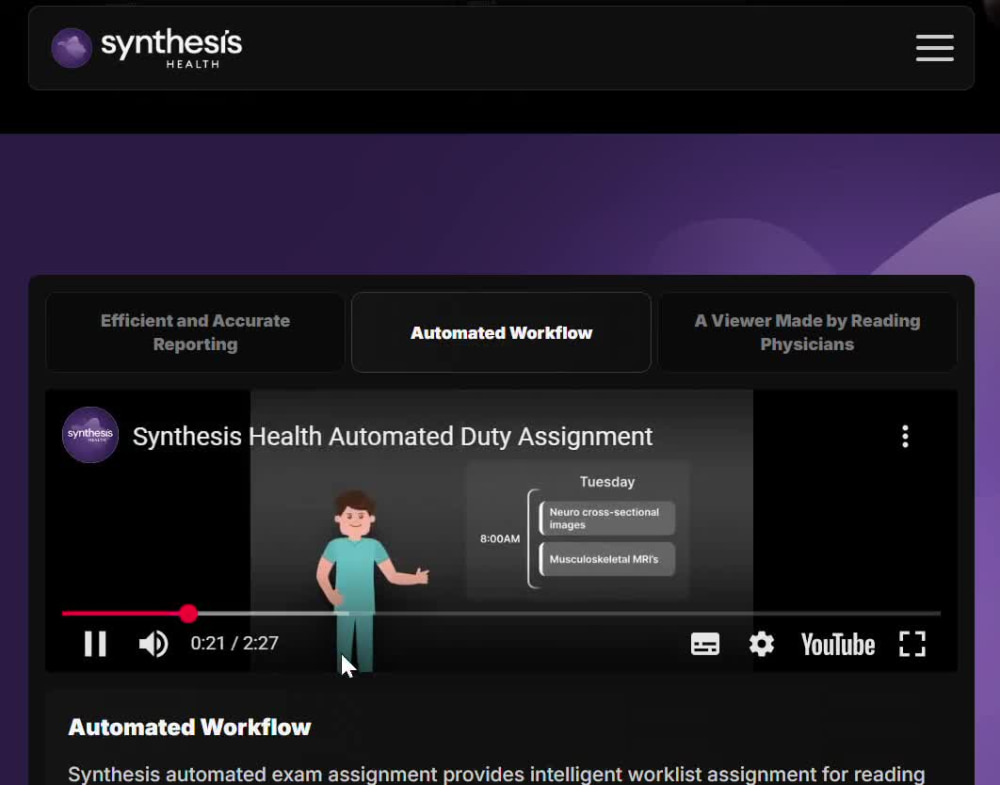Open A Viewer Made by Reading Physicians tab

[807, 332]
